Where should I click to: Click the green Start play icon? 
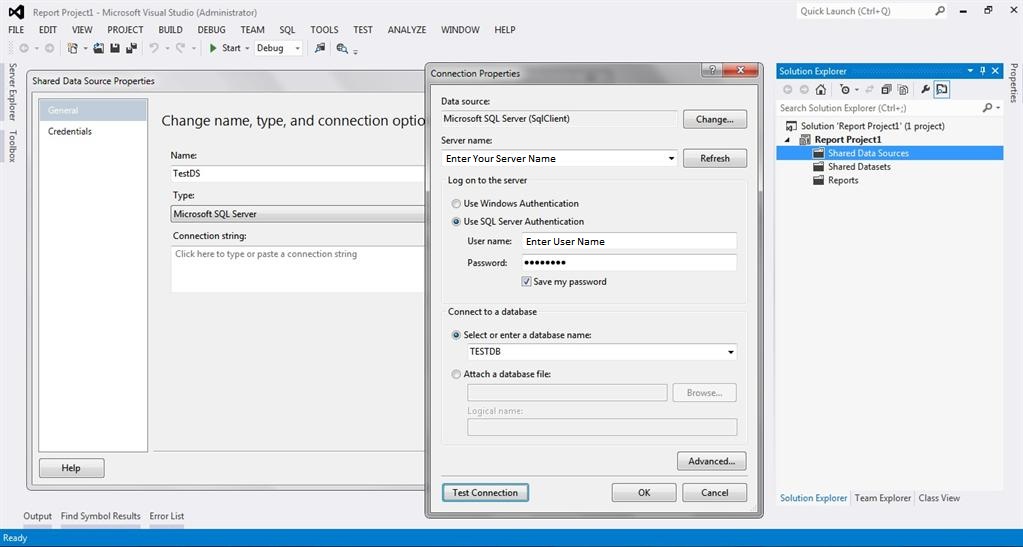(x=213, y=48)
